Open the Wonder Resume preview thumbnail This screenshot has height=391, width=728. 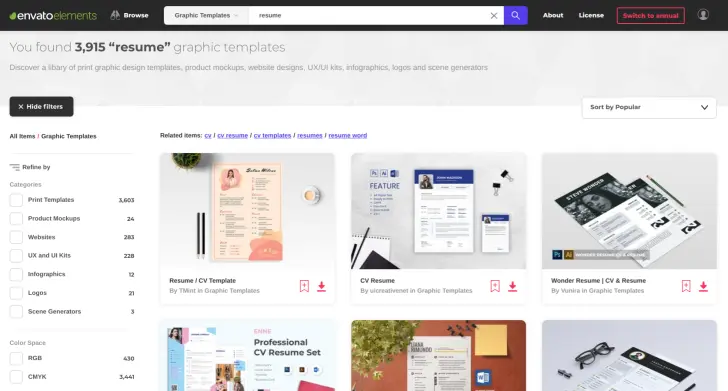[629, 211]
